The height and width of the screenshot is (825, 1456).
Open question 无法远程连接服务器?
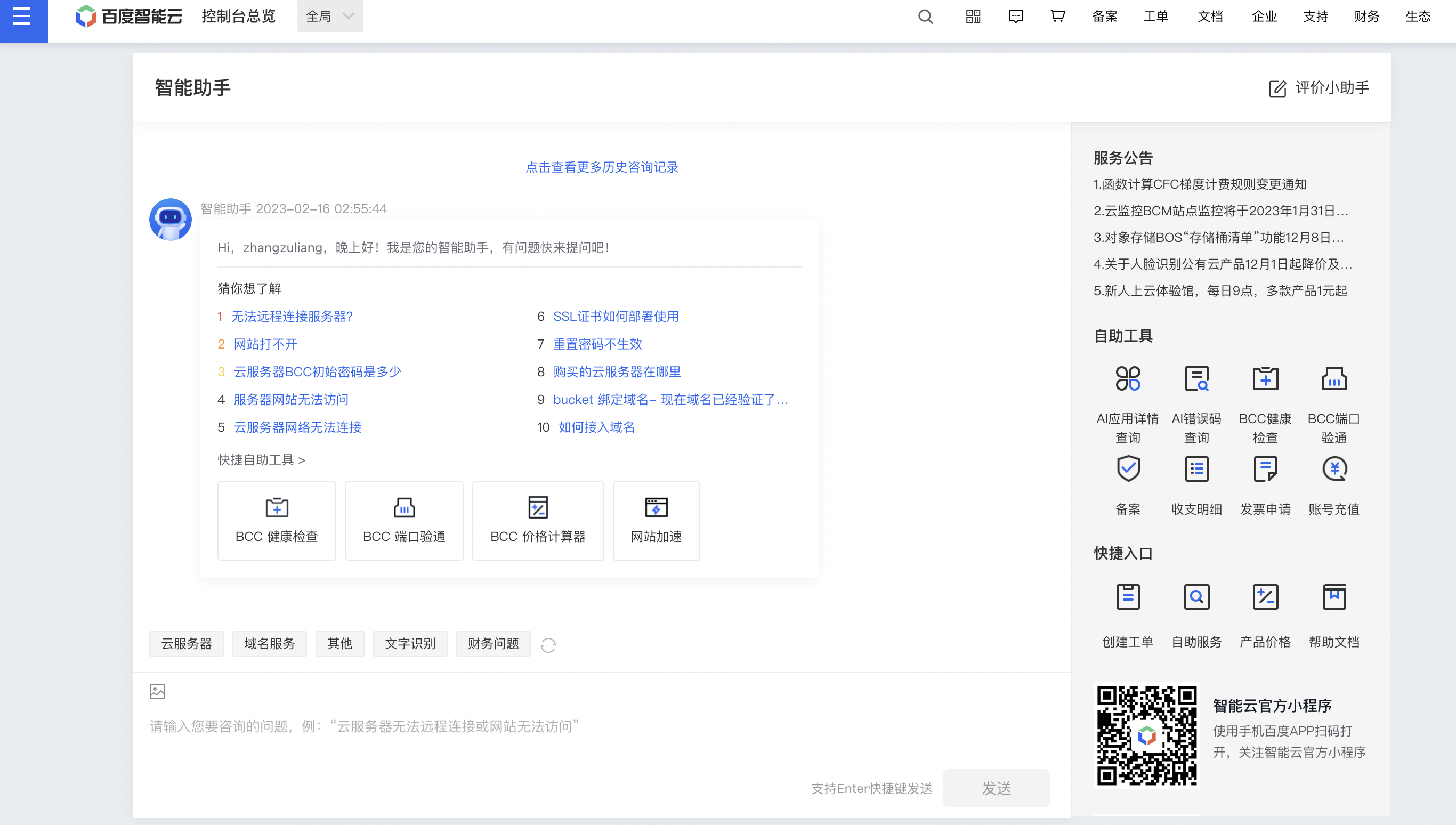[292, 316]
